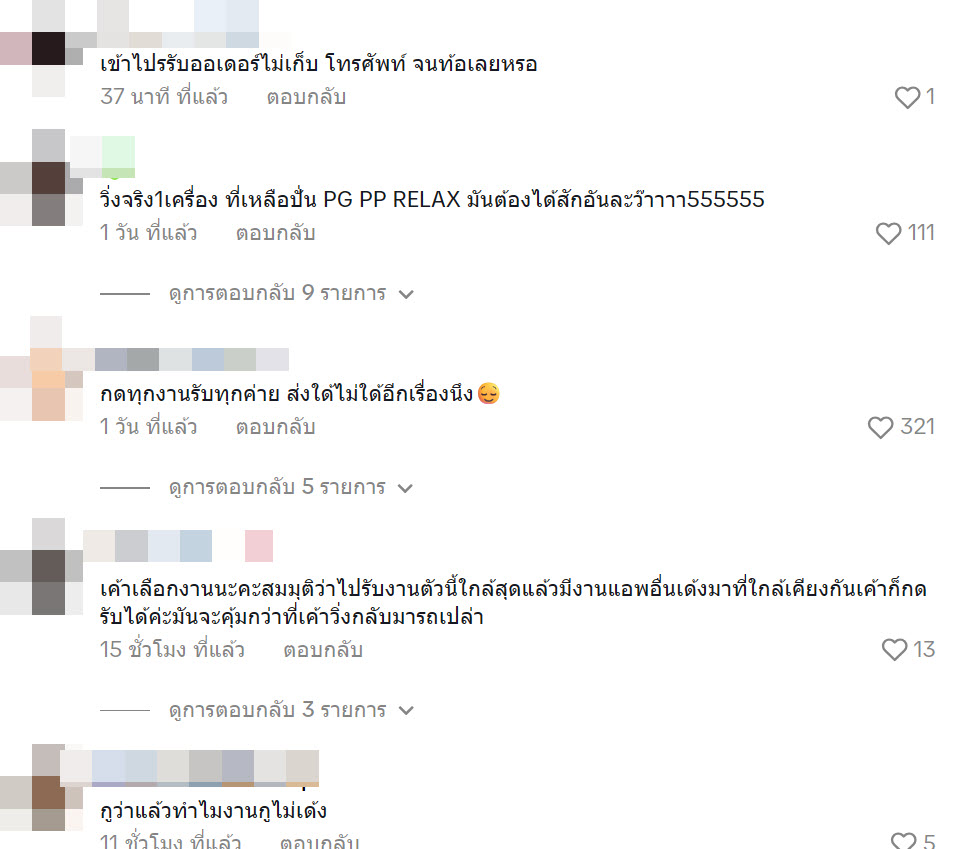
Task: Expand the 9 replies thread
Action: tap(291, 294)
